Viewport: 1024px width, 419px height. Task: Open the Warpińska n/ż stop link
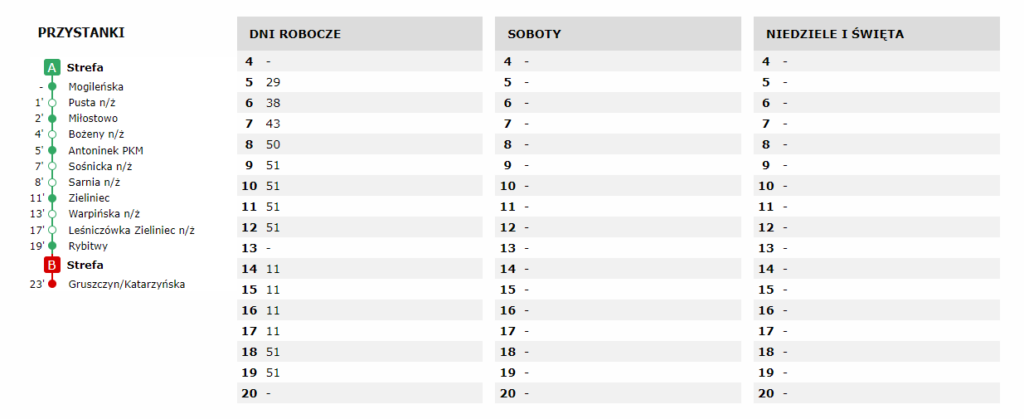103,214
